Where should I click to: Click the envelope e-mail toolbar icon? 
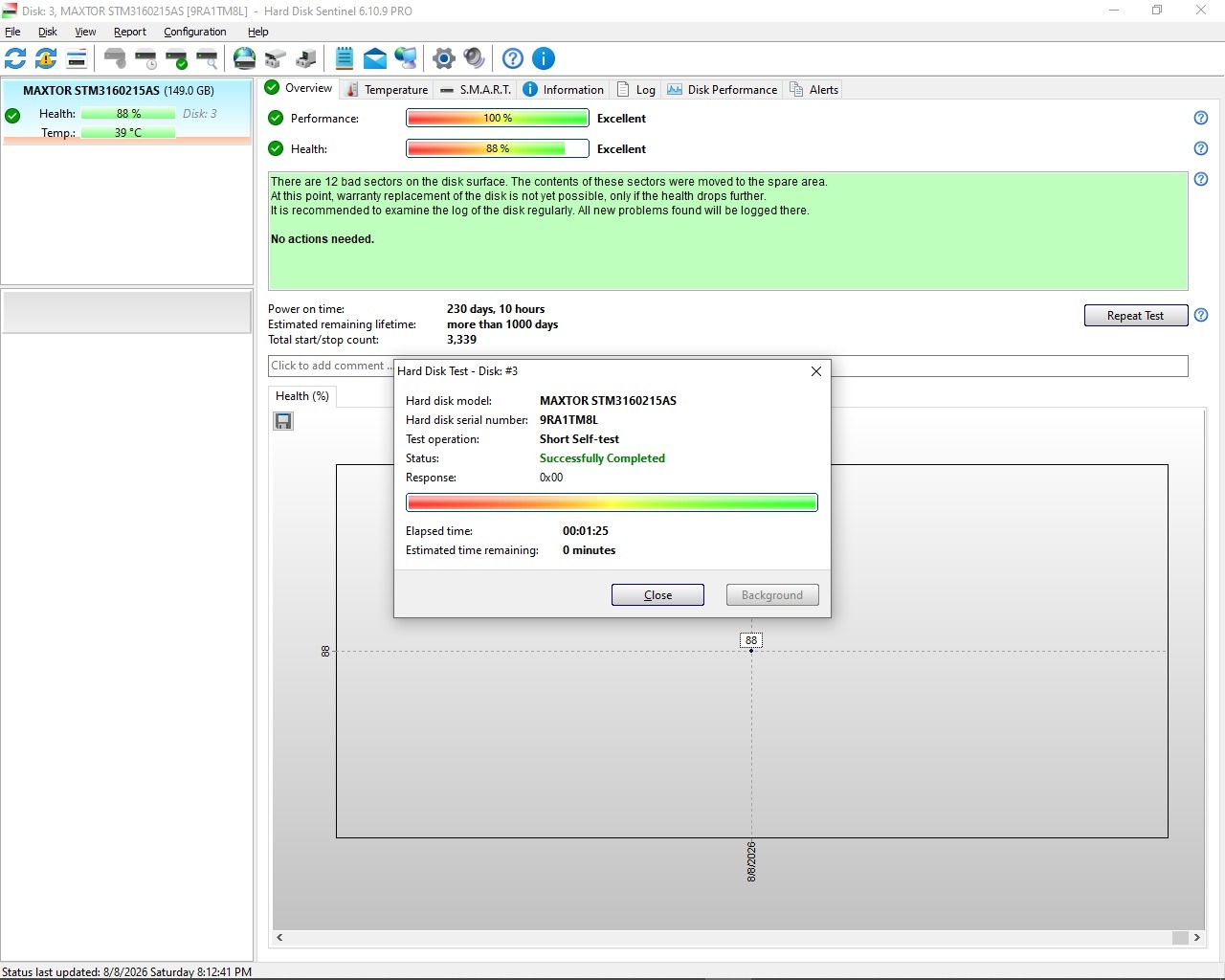[x=375, y=58]
